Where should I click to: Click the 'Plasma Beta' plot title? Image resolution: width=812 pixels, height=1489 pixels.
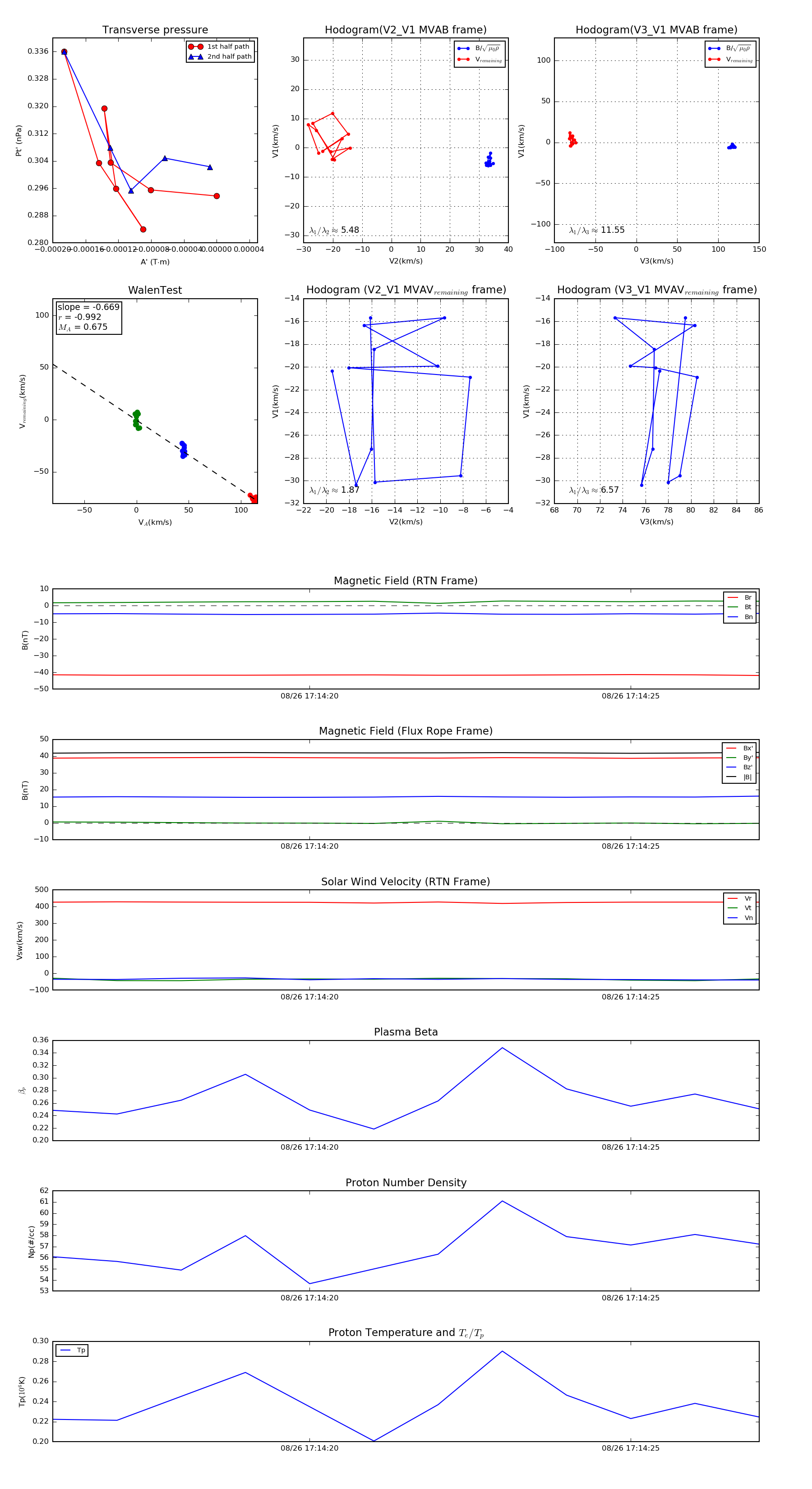[406, 1032]
